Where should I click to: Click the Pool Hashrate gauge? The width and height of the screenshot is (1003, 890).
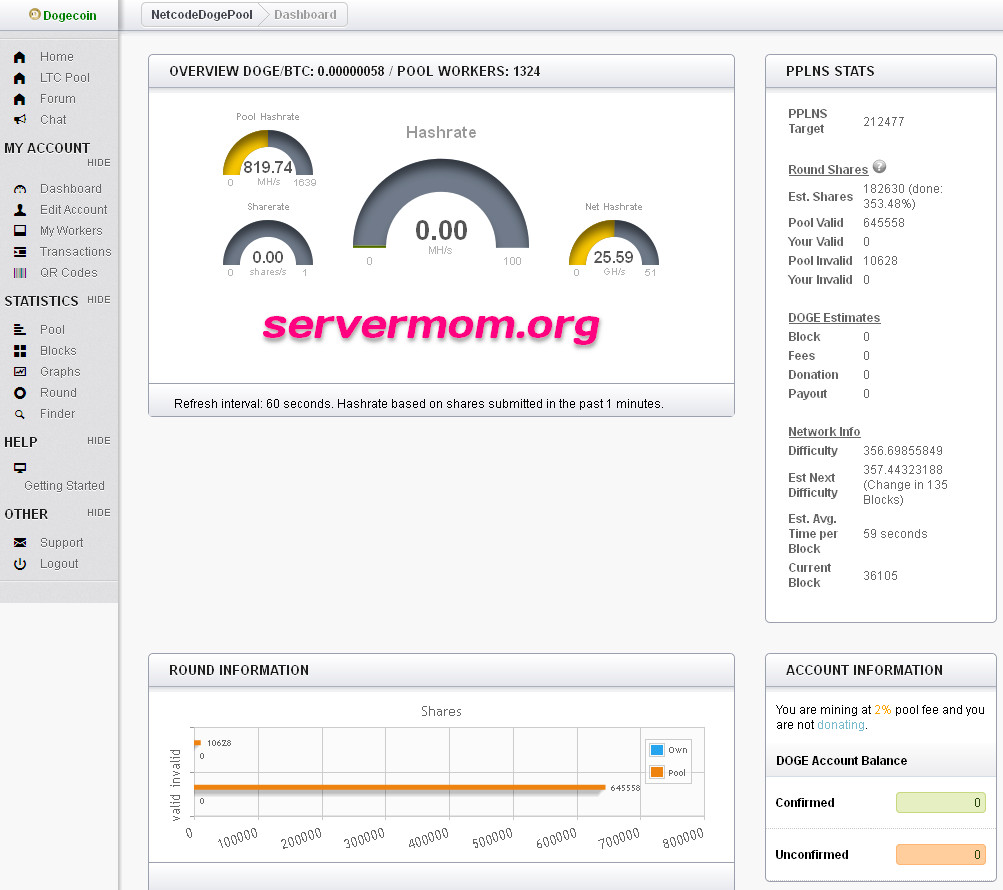[268, 153]
